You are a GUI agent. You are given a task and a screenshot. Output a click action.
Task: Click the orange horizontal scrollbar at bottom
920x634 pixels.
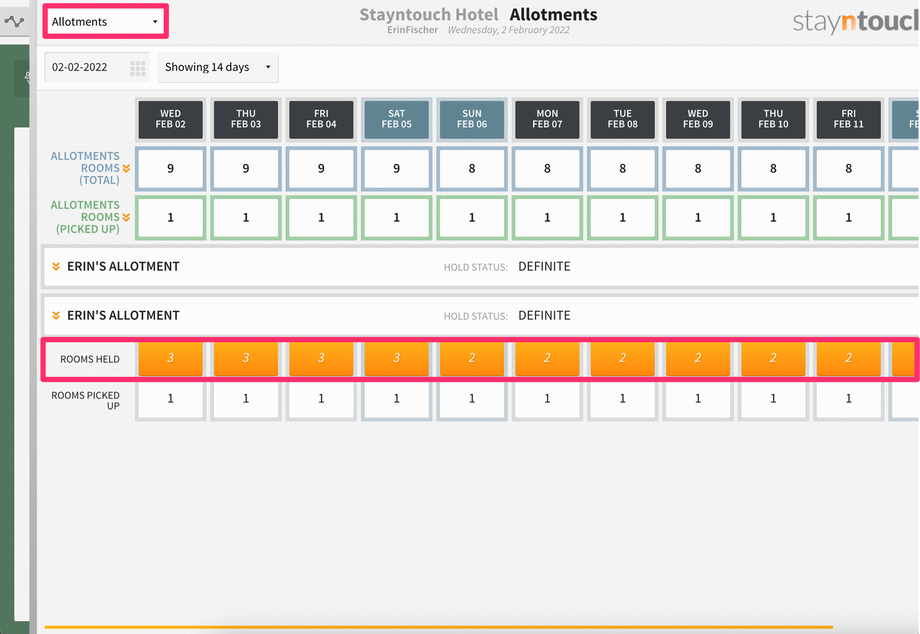click(x=439, y=627)
